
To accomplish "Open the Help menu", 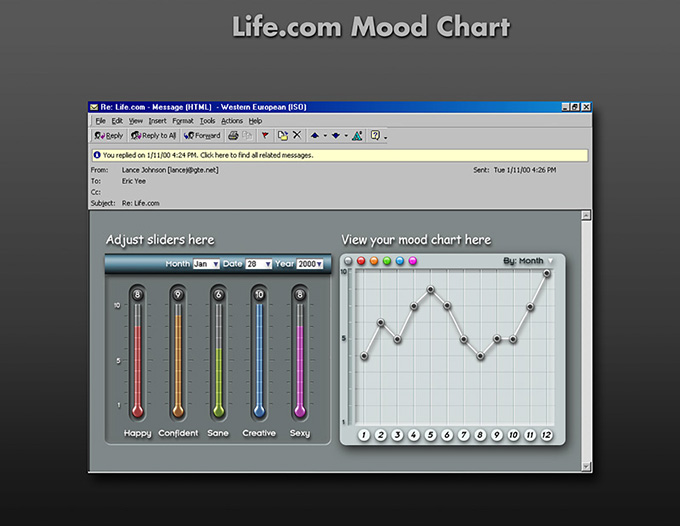I will (x=255, y=121).
